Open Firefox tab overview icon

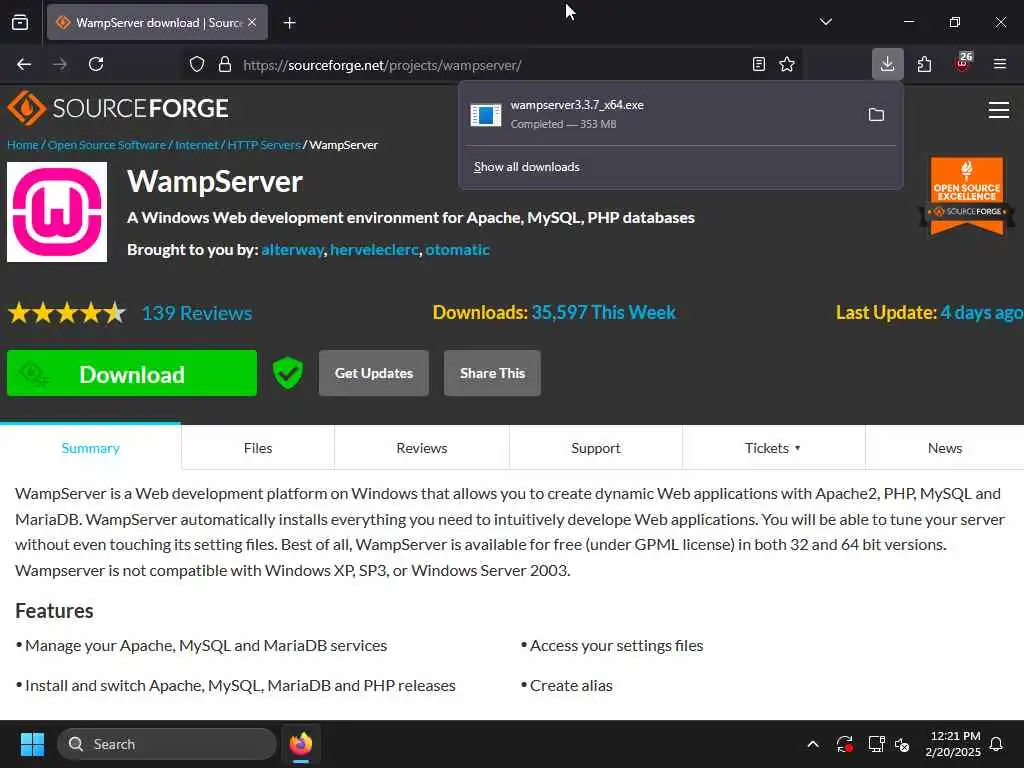click(x=20, y=22)
